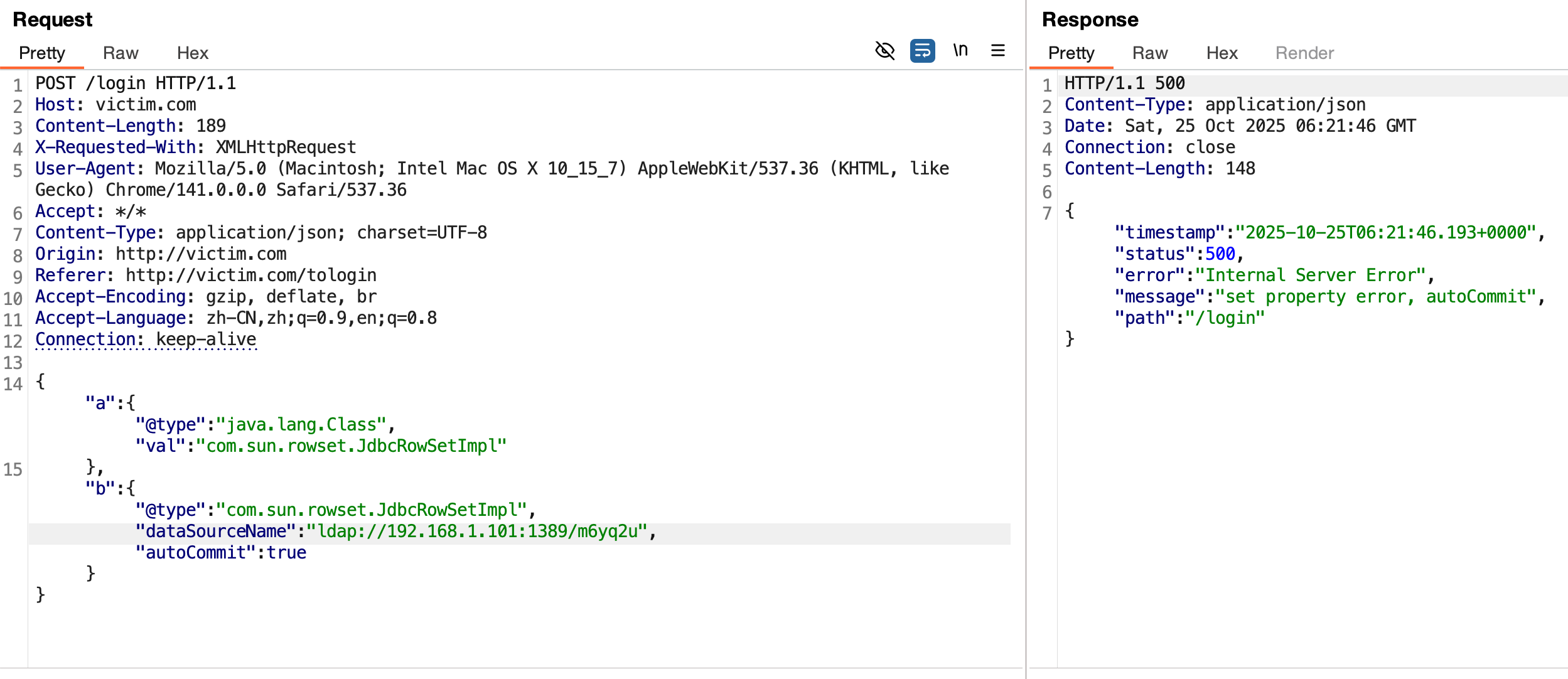Screen dimensions: 1568x679
Task: Click the Connection keep-alive header line
Action: pyautogui.click(x=146, y=339)
